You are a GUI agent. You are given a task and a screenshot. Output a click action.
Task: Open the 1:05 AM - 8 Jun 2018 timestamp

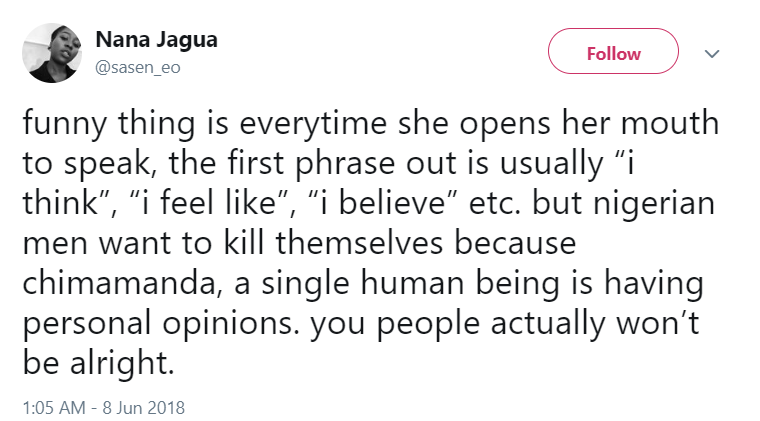tap(103, 407)
